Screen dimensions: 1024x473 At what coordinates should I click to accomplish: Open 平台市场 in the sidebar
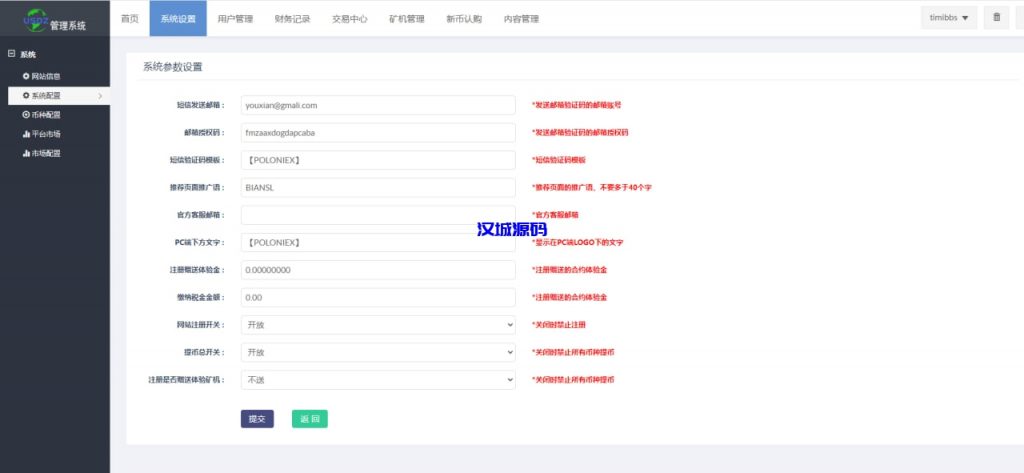pyautogui.click(x=42, y=134)
